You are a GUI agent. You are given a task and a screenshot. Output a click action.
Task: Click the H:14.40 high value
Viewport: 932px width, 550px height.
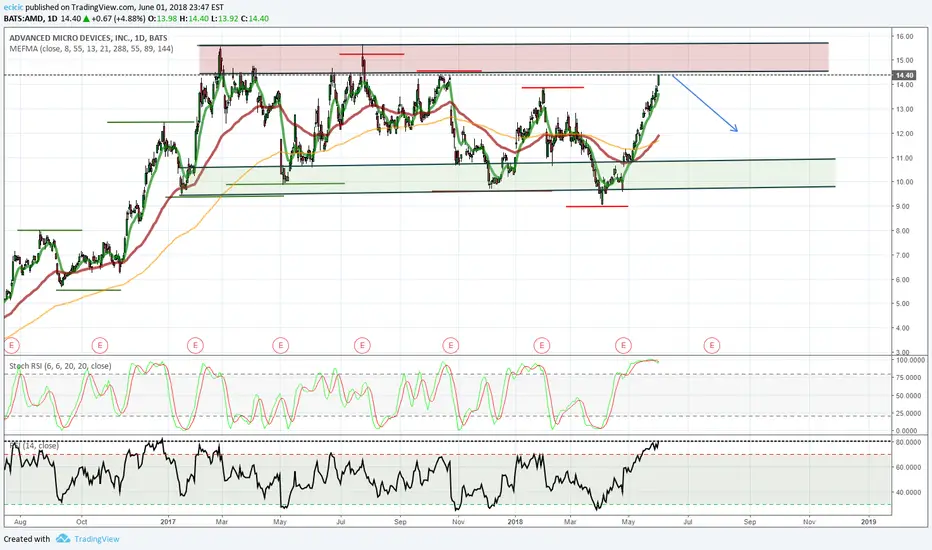(194, 18)
